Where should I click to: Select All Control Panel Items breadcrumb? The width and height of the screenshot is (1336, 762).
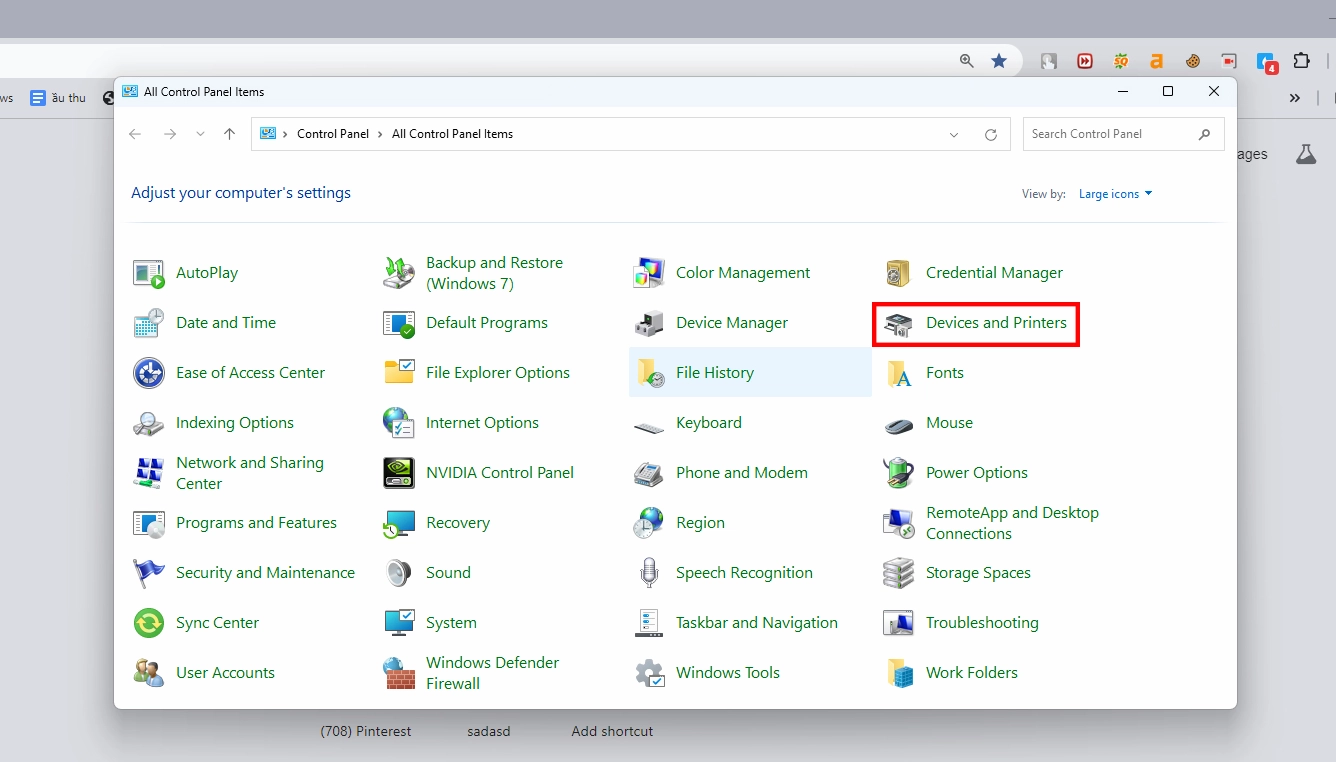click(452, 134)
